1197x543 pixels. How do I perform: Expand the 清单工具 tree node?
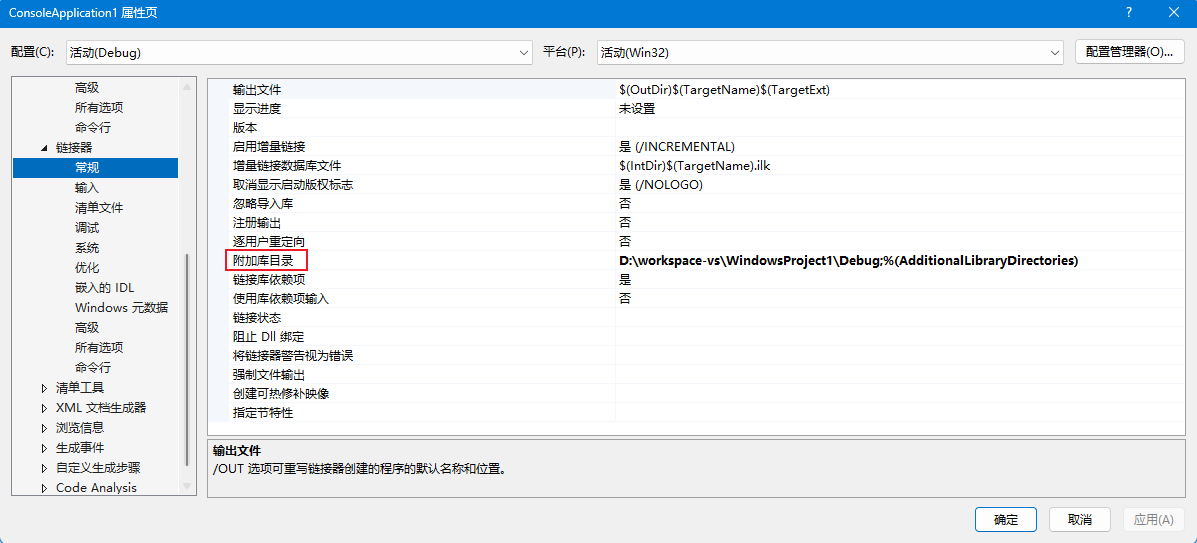pyautogui.click(x=44, y=388)
